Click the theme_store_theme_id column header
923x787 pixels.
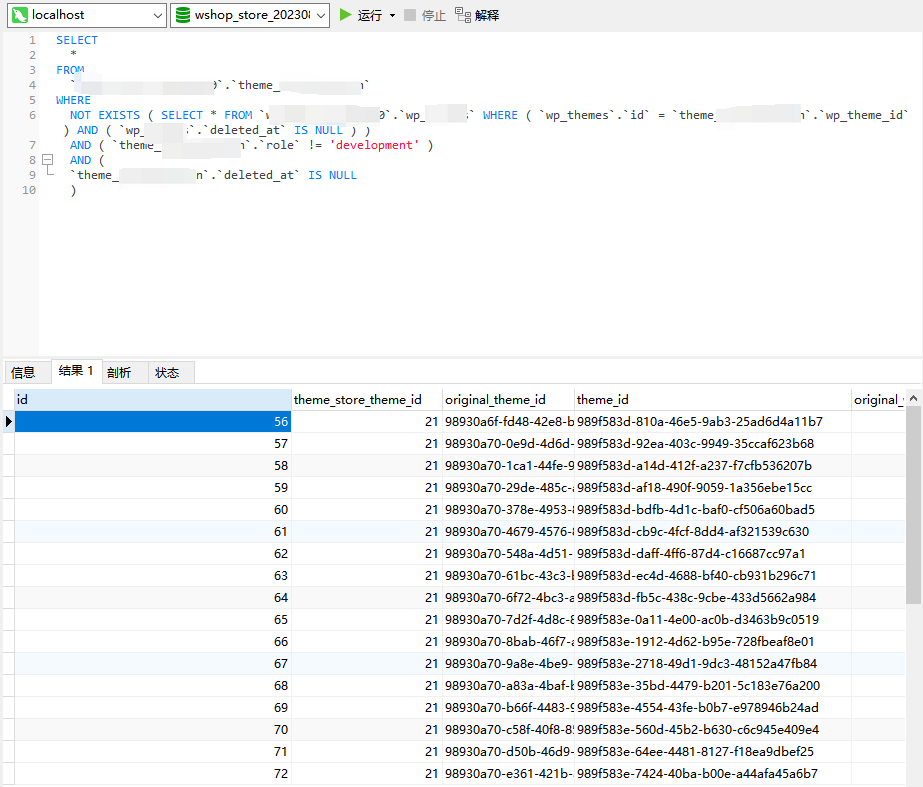click(x=358, y=399)
